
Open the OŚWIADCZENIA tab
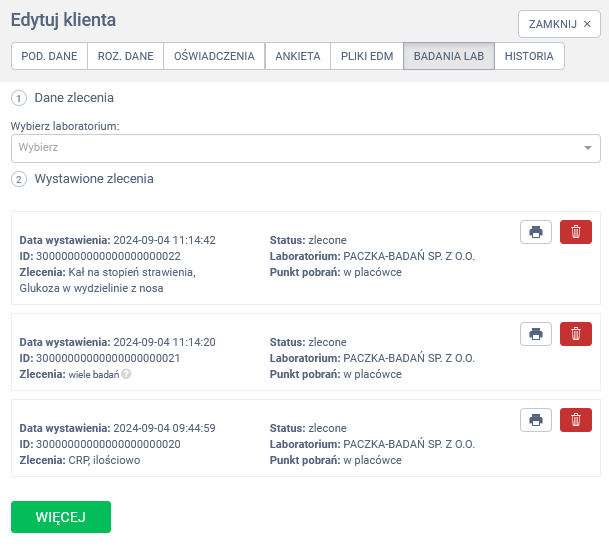(214, 56)
